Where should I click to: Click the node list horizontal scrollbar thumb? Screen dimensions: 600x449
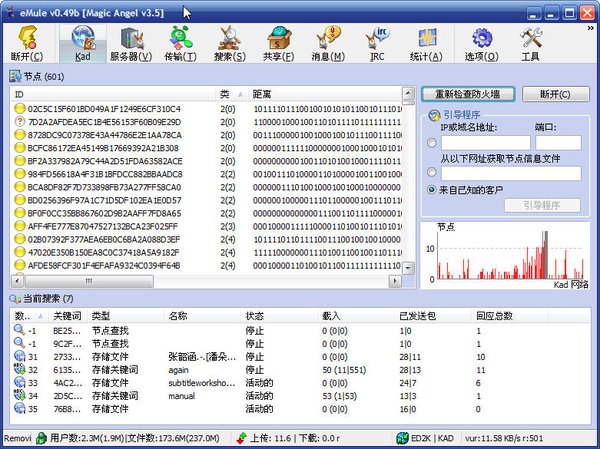pyautogui.click(x=89, y=281)
